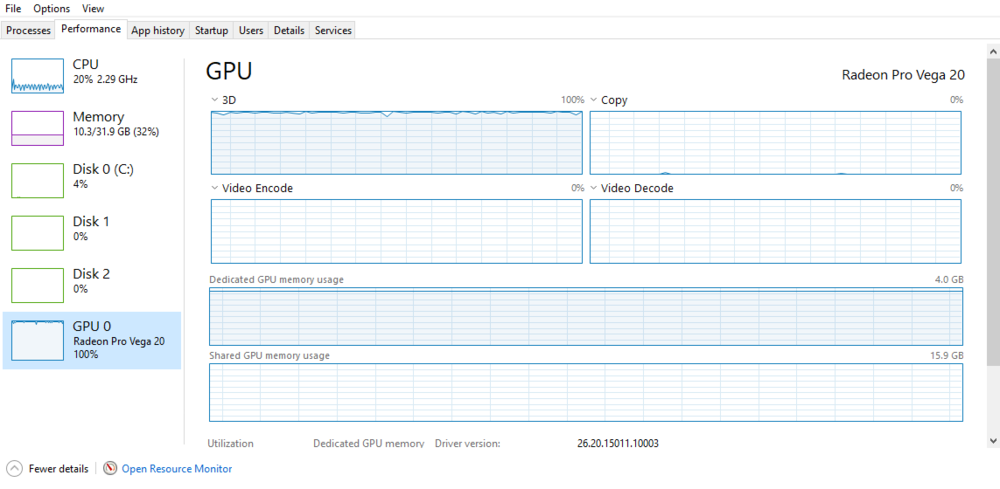The width and height of the screenshot is (1000, 489).
Task: Open the 3D graph engine dropdown
Action: [215, 101]
